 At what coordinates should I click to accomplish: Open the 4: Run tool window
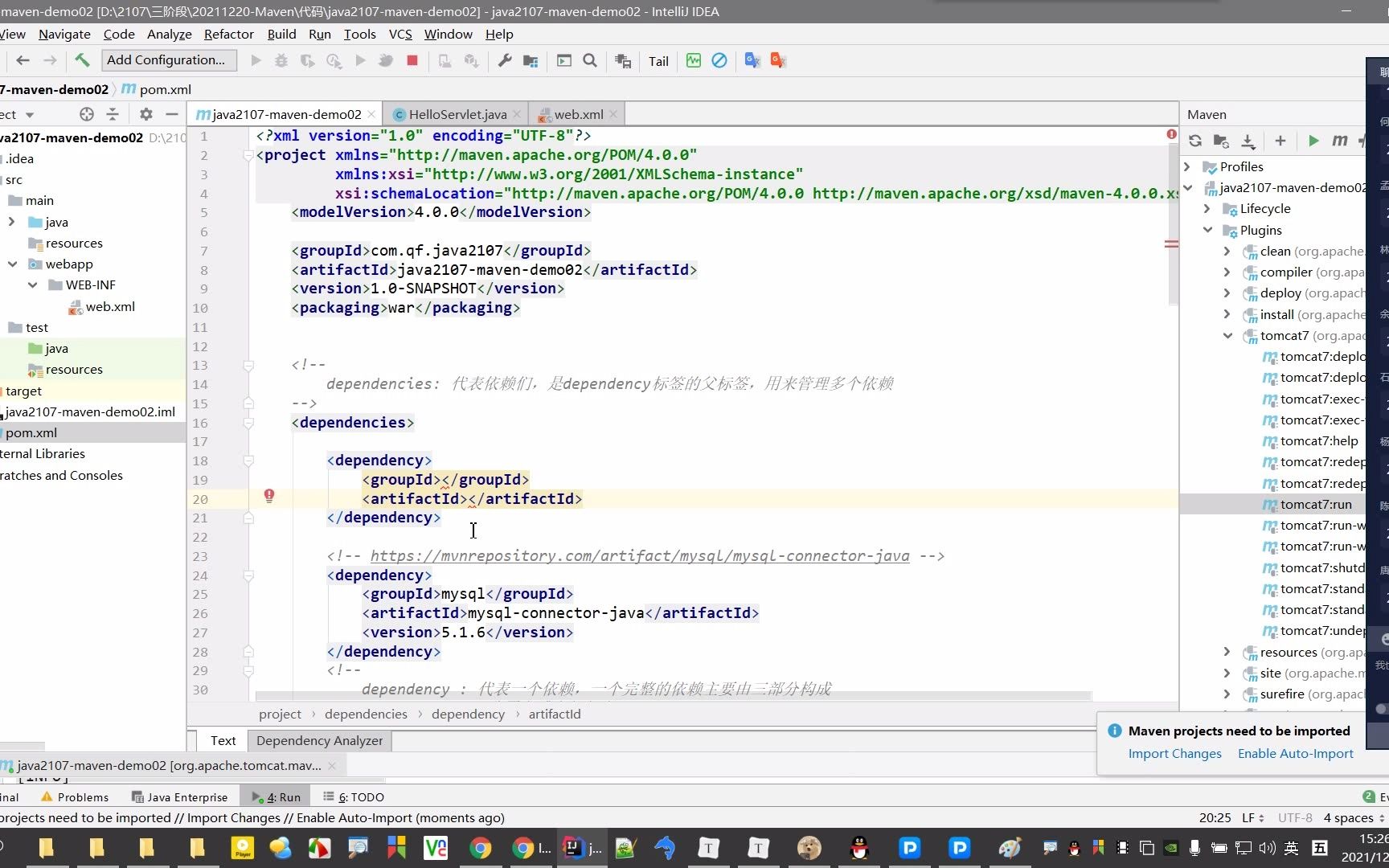pyautogui.click(x=277, y=796)
